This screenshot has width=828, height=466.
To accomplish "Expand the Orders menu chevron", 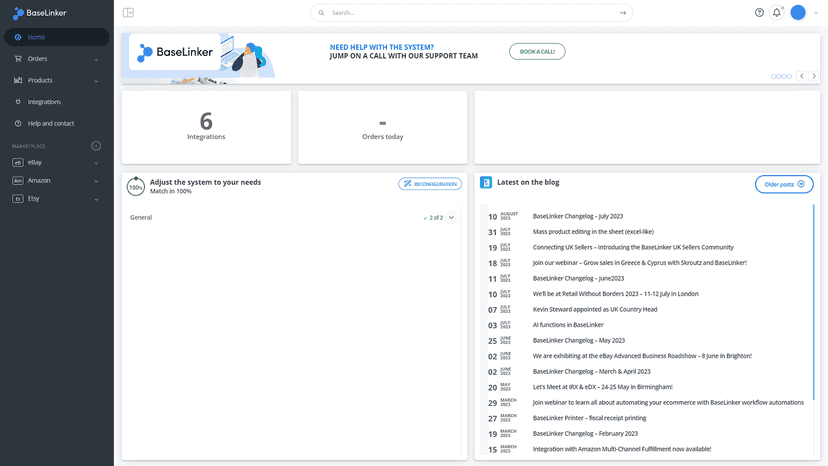I will [x=96, y=59].
